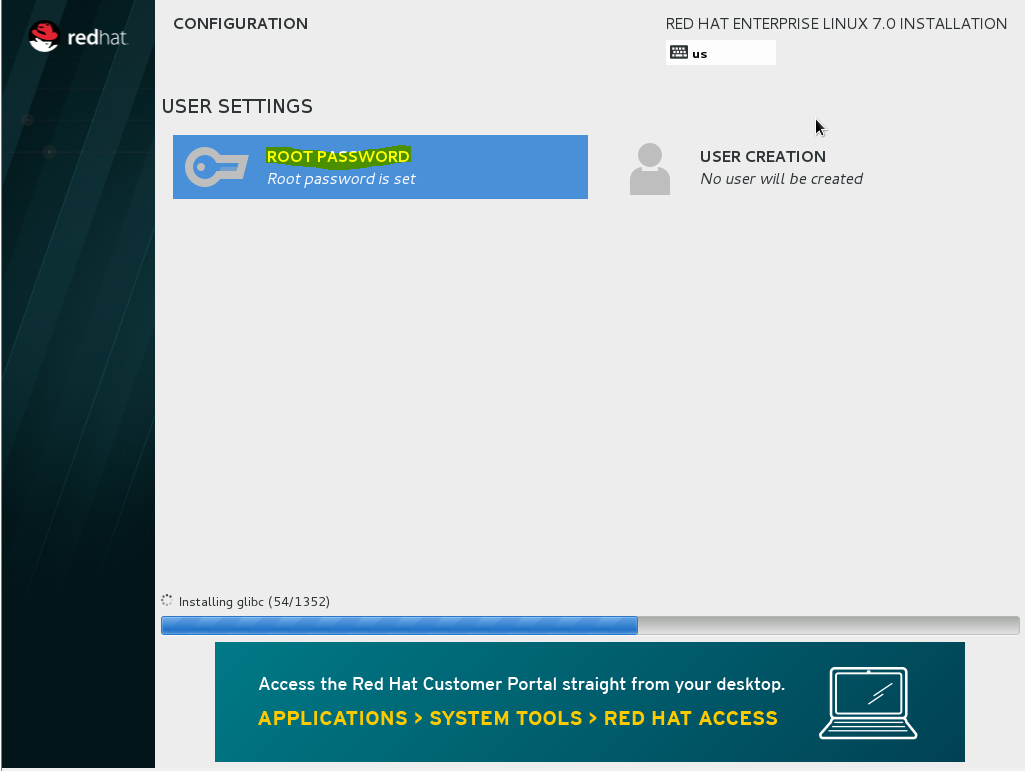The width and height of the screenshot is (1025, 771).
Task: Click the user creation person icon
Action: (650, 169)
